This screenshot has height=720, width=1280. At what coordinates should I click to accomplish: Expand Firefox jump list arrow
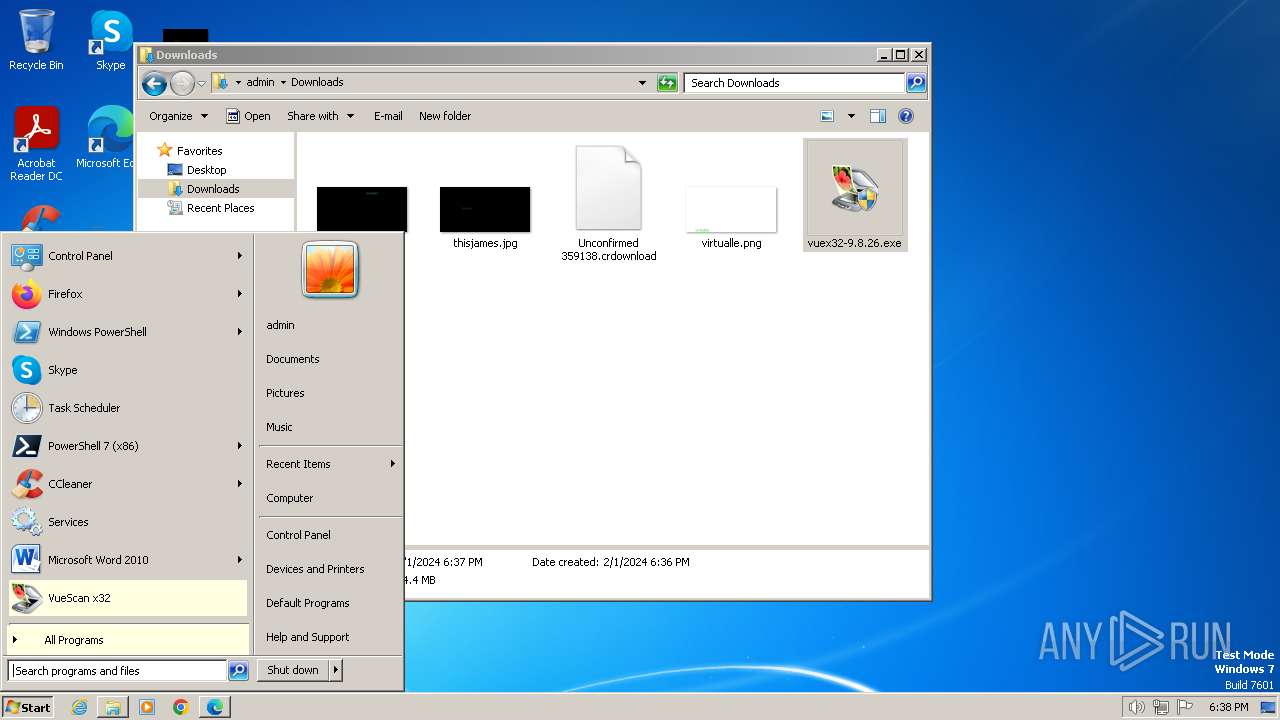click(240, 294)
